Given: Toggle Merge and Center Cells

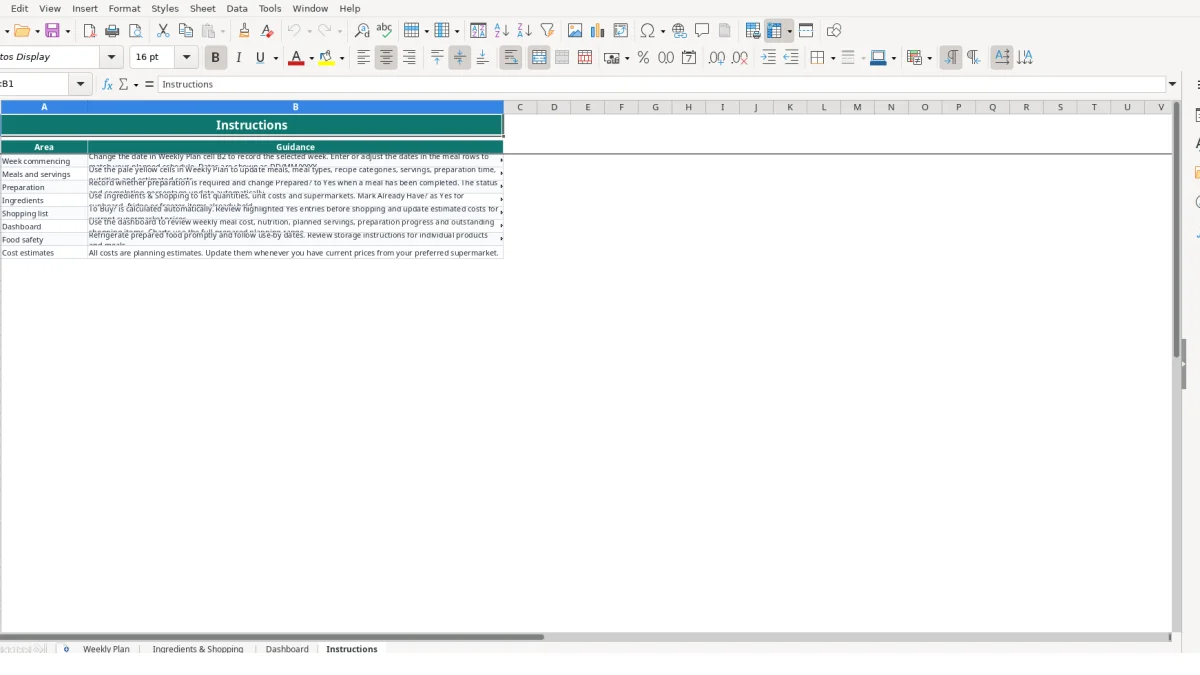Looking at the screenshot, I should click(539, 58).
